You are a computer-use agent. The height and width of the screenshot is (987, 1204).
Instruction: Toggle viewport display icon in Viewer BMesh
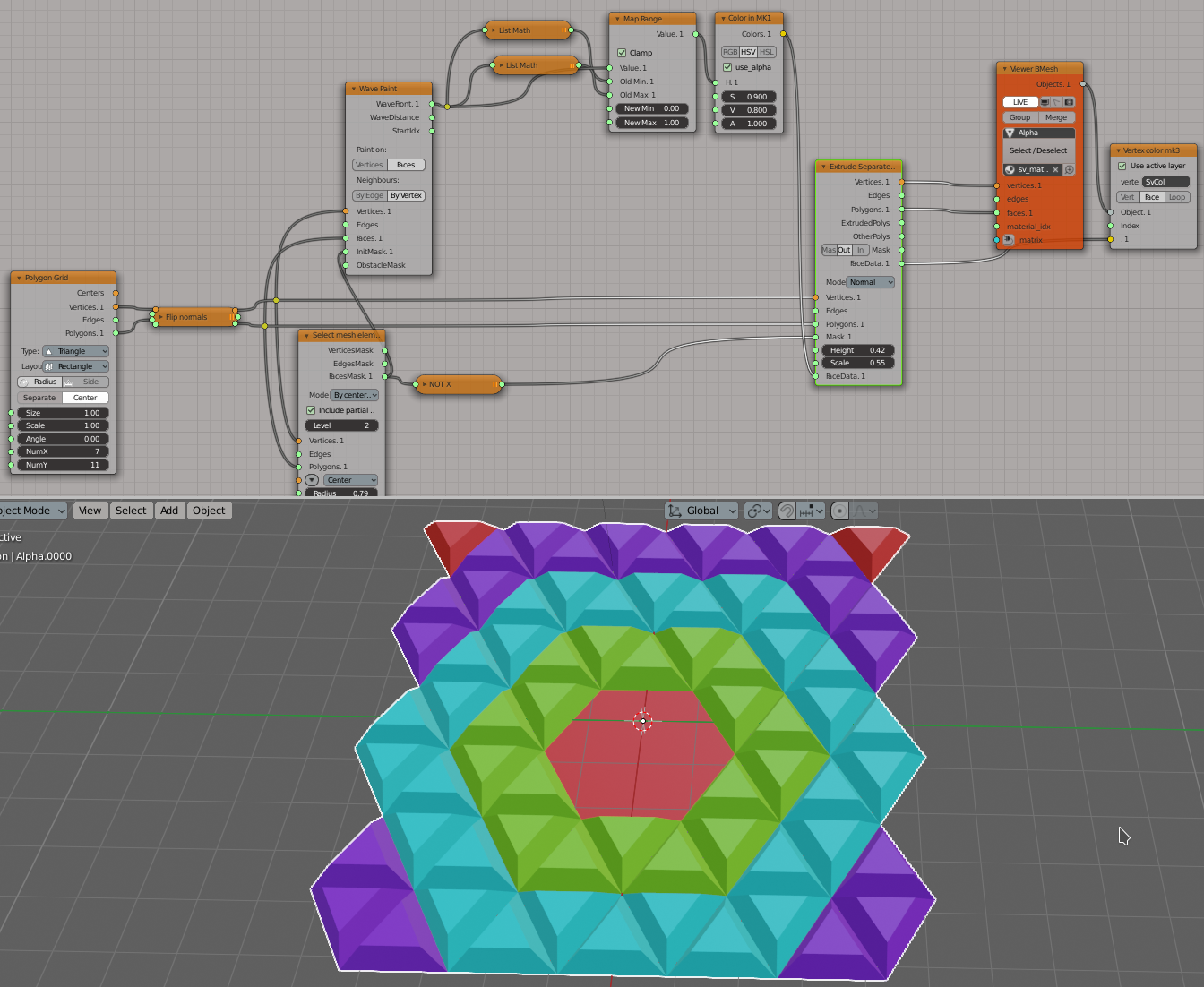click(1045, 102)
